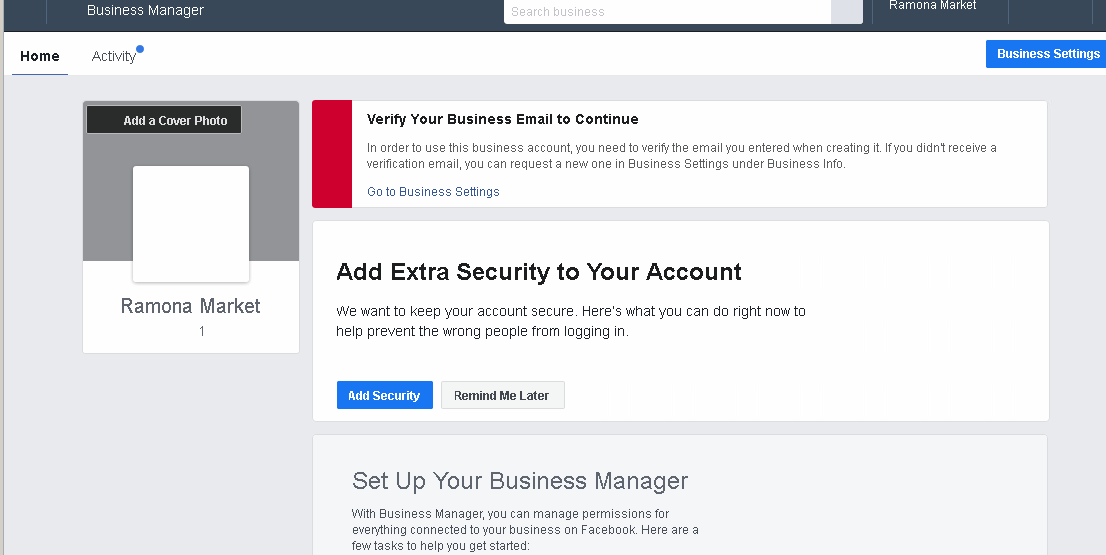Open the Ramona Market business name
Screen dimensions: 1106x555
pyautogui.click(x=190, y=306)
